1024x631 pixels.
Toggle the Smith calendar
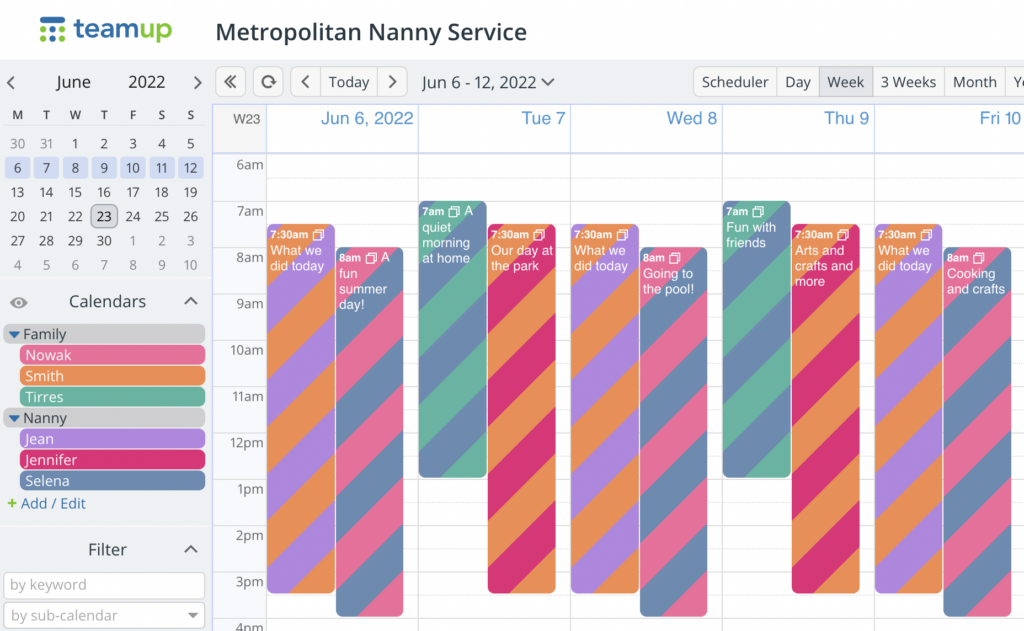click(x=112, y=376)
